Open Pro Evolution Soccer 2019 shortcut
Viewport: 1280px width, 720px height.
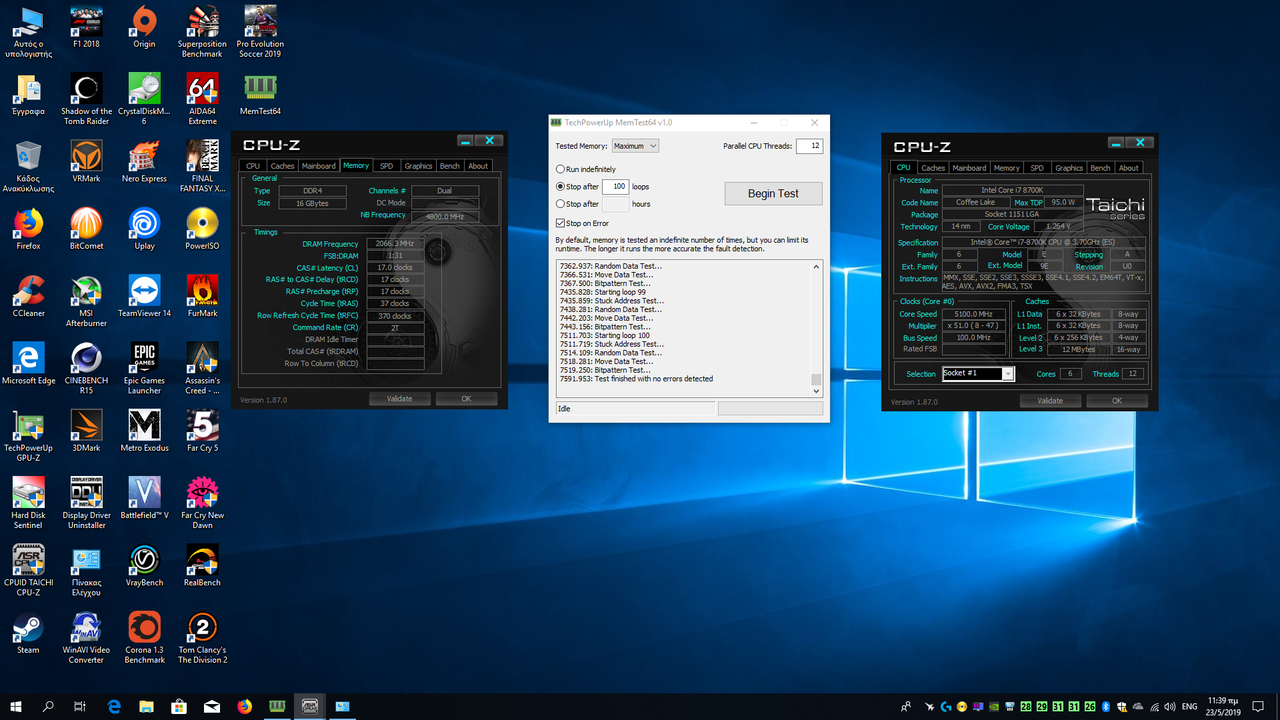(x=260, y=31)
